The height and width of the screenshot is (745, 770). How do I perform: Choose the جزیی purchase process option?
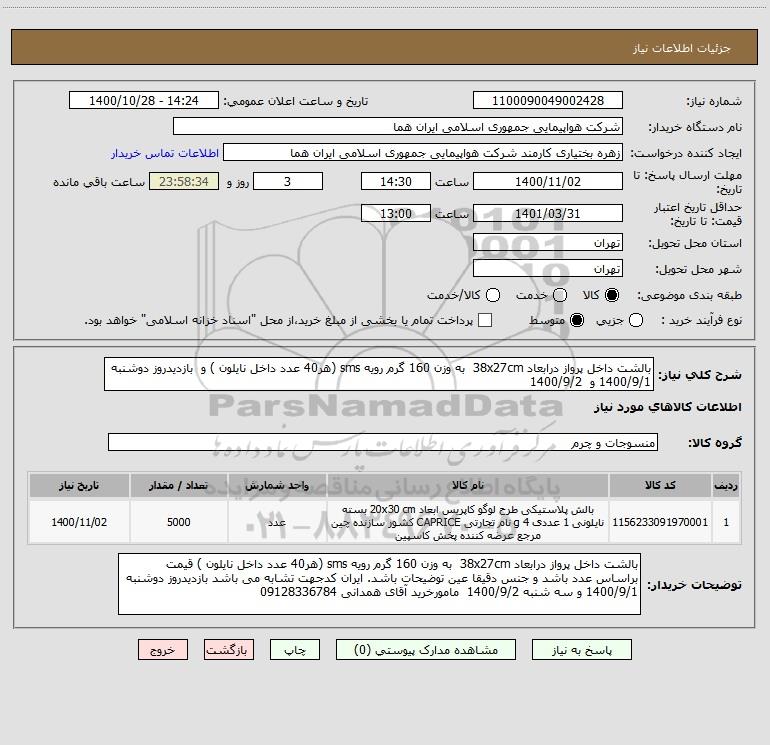point(636,320)
